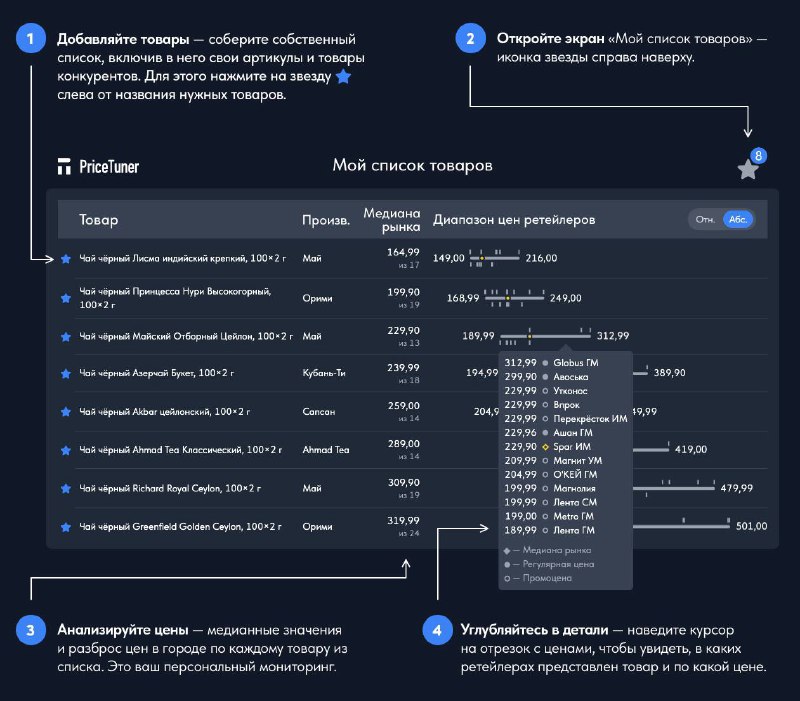This screenshot has width=800, height=701.
Task: Click maximum price 419,00 for Ahmad Tea
Action: point(691,449)
